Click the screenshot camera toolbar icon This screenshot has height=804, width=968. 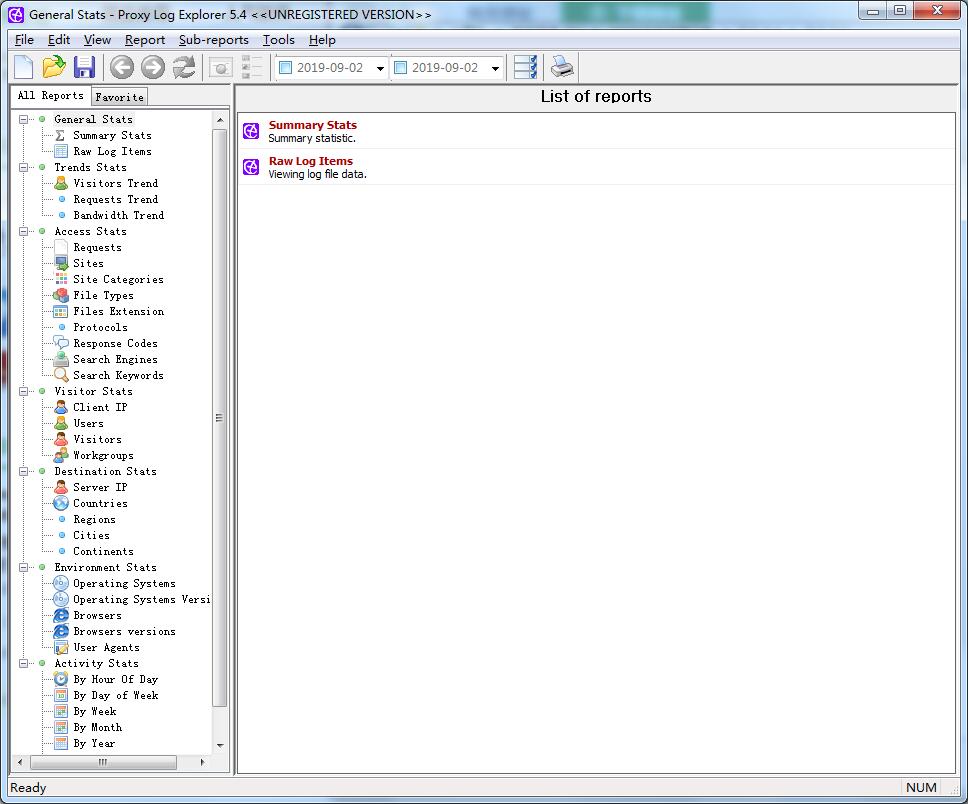(x=220, y=67)
